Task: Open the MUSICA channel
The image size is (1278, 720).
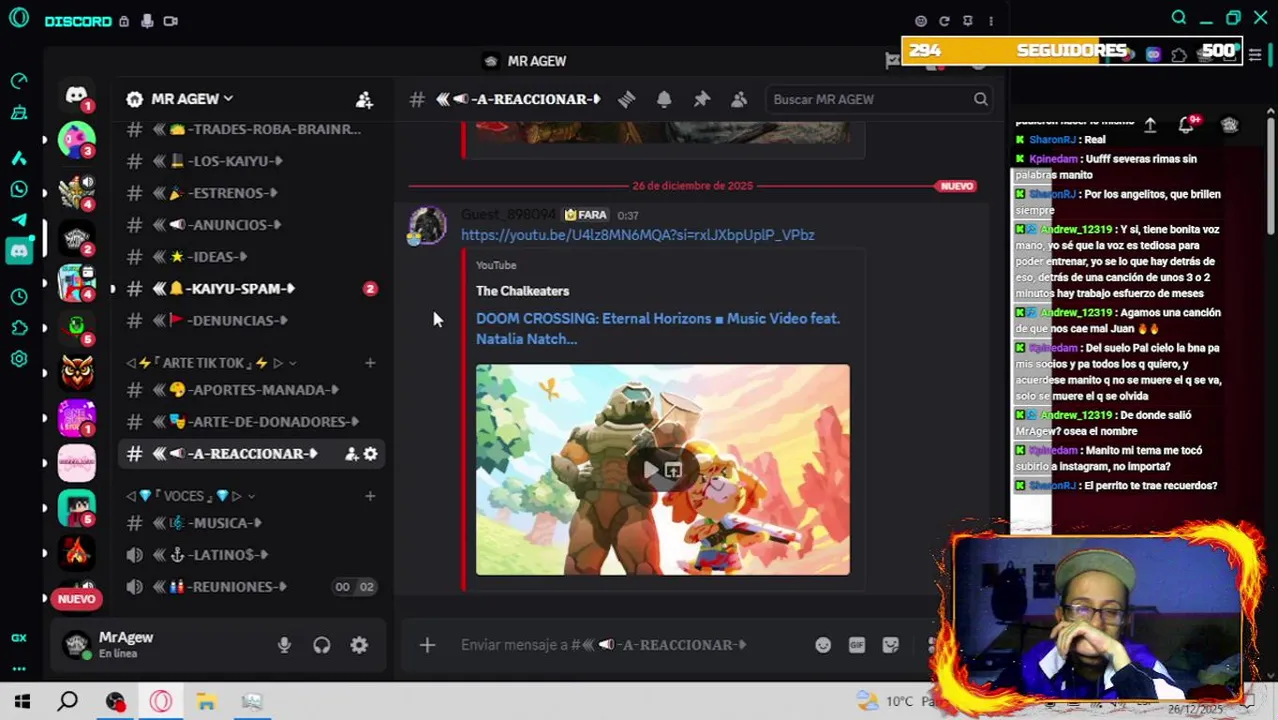Action: (x=251, y=523)
